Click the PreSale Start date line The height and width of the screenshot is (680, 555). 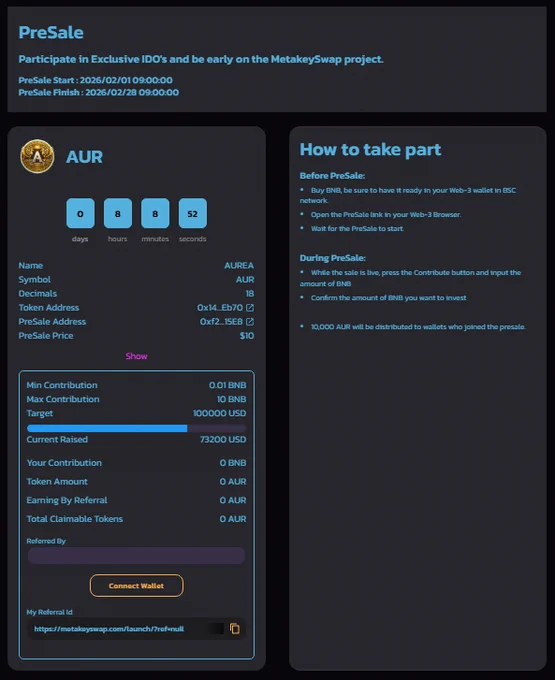[x=95, y=80]
